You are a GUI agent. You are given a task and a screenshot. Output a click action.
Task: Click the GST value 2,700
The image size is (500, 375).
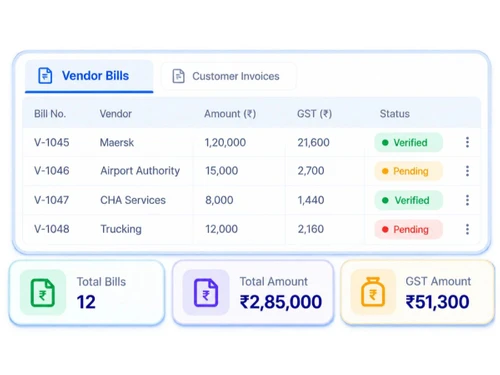[x=311, y=171]
